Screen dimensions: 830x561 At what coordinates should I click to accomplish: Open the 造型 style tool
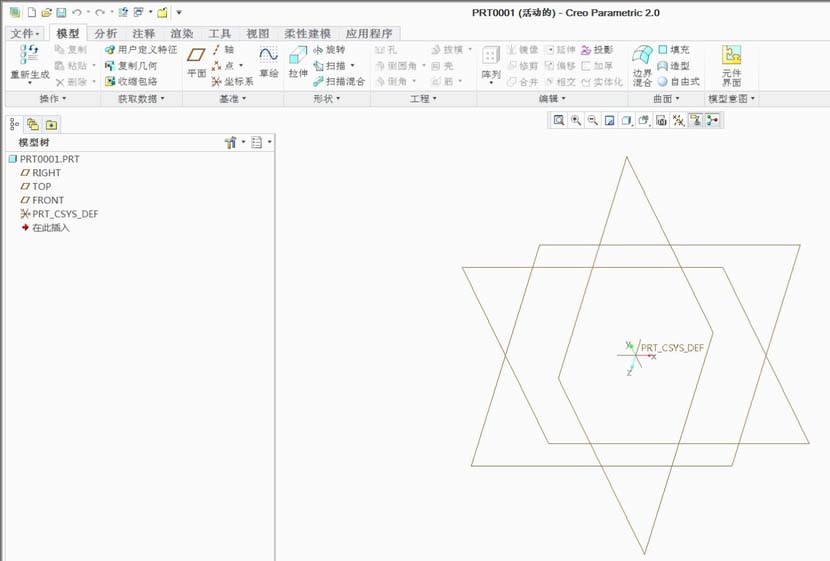[674, 66]
